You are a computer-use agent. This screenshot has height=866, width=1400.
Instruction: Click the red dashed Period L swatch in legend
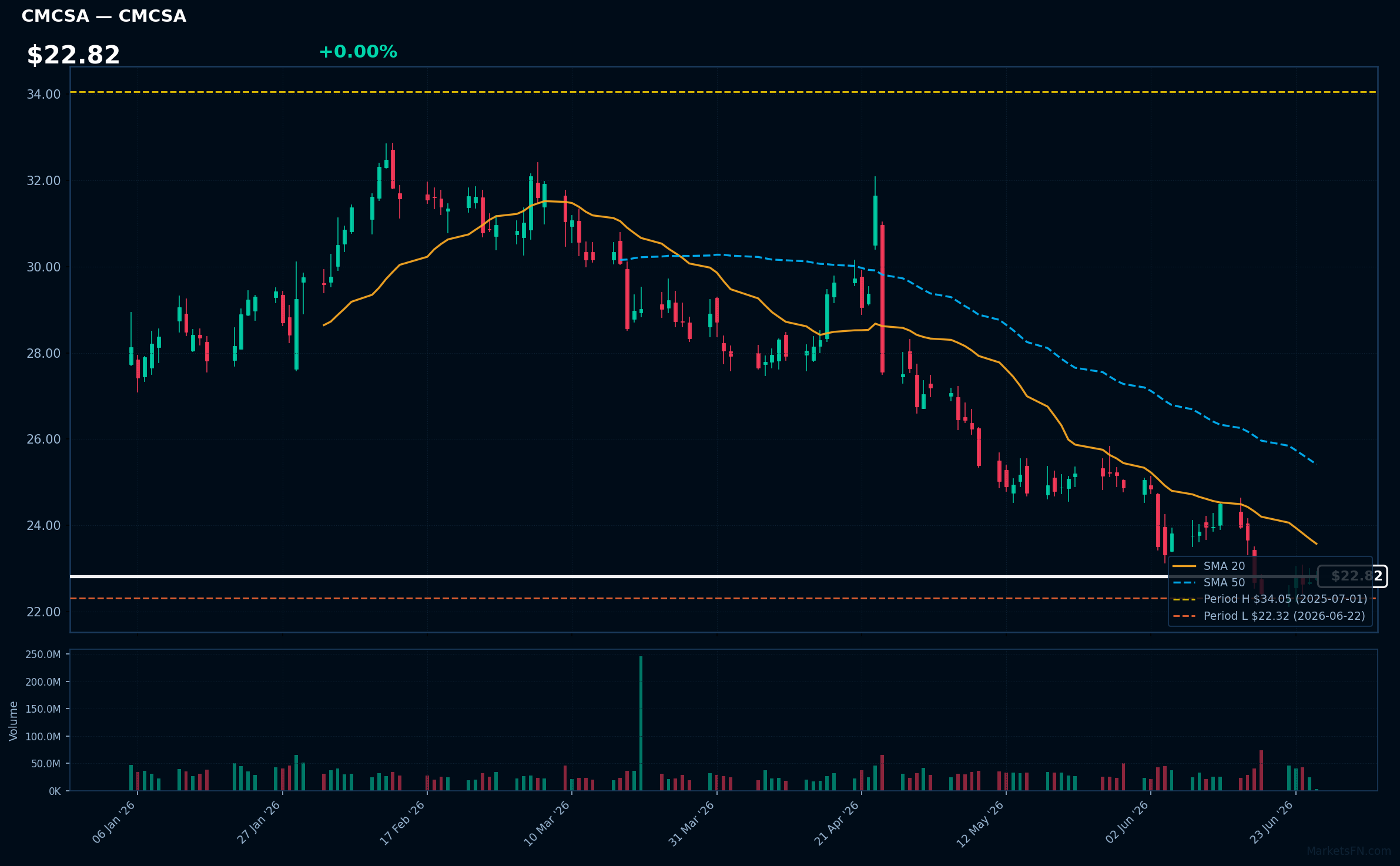click(1184, 616)
